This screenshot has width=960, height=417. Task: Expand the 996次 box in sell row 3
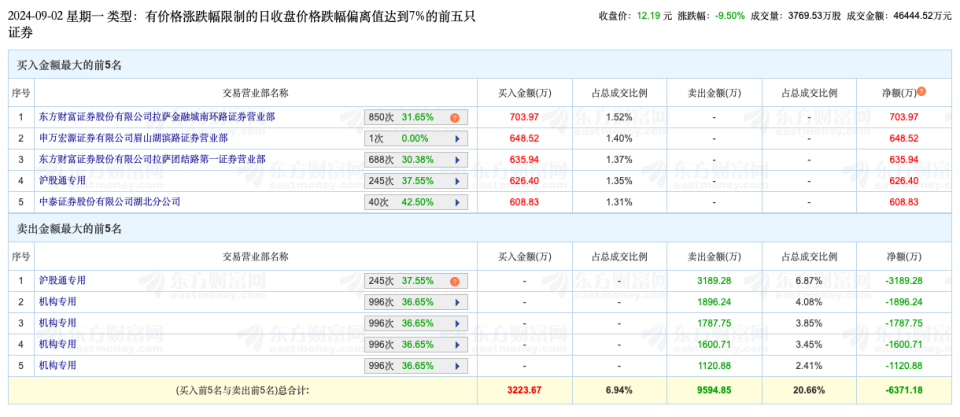(x=416, y=323)
